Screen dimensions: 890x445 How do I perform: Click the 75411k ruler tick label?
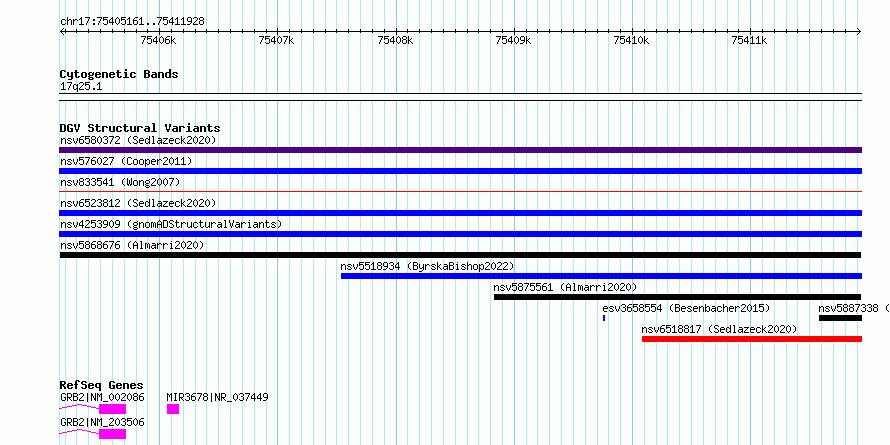point(750,40)
